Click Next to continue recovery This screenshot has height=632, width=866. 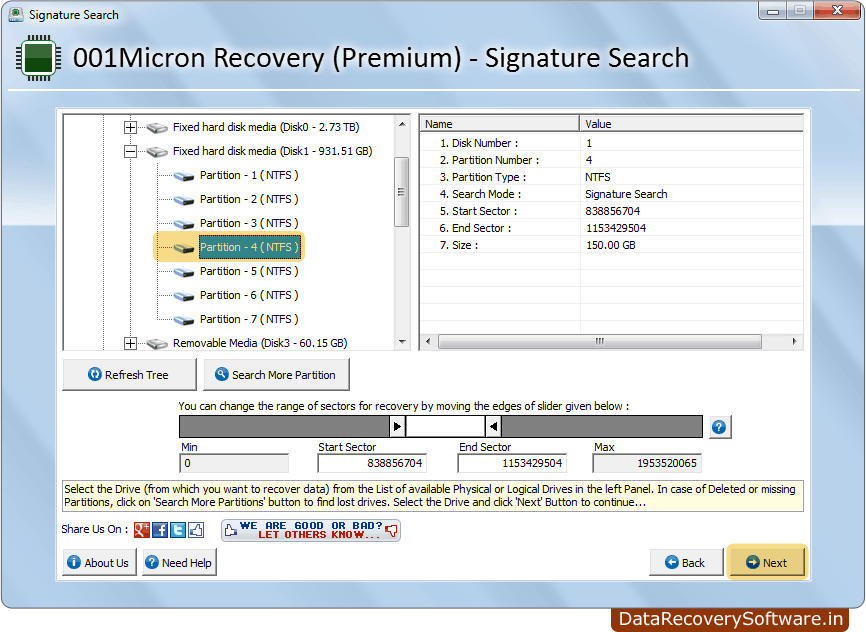coord(767,562)
